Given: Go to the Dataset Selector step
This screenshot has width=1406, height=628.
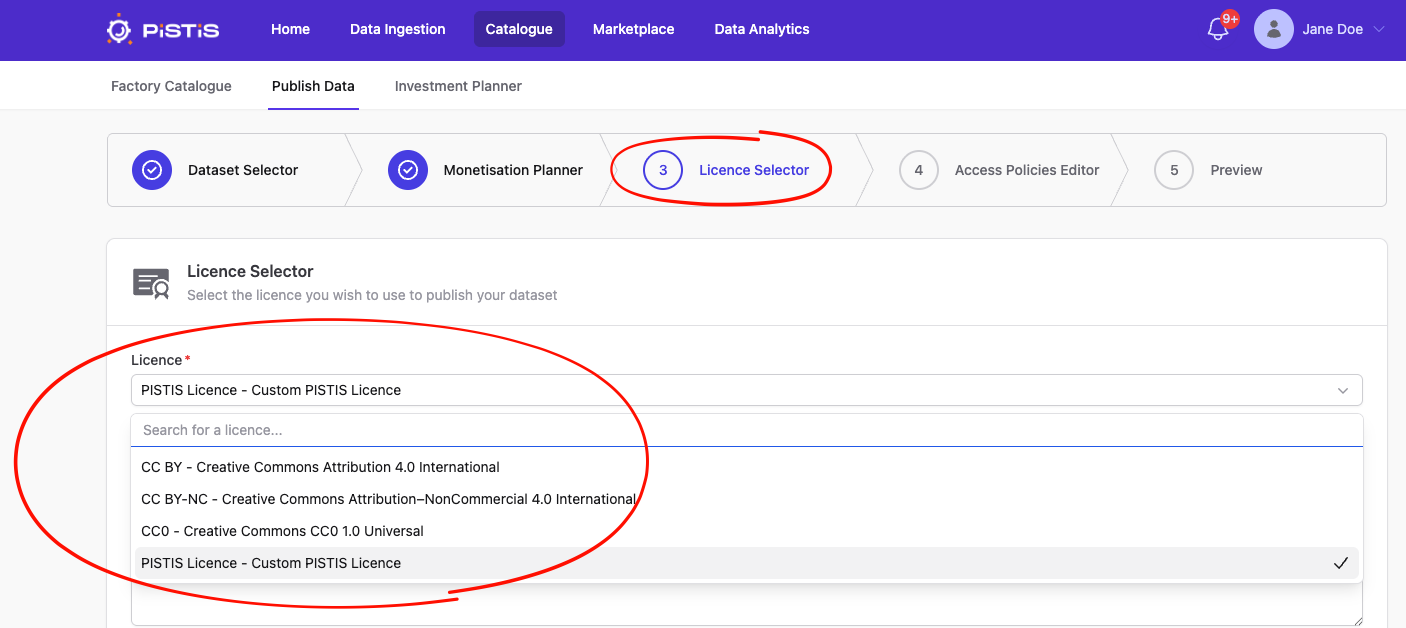Looking at the screenshot, I should pyautogui.click(x=243, y=170).
